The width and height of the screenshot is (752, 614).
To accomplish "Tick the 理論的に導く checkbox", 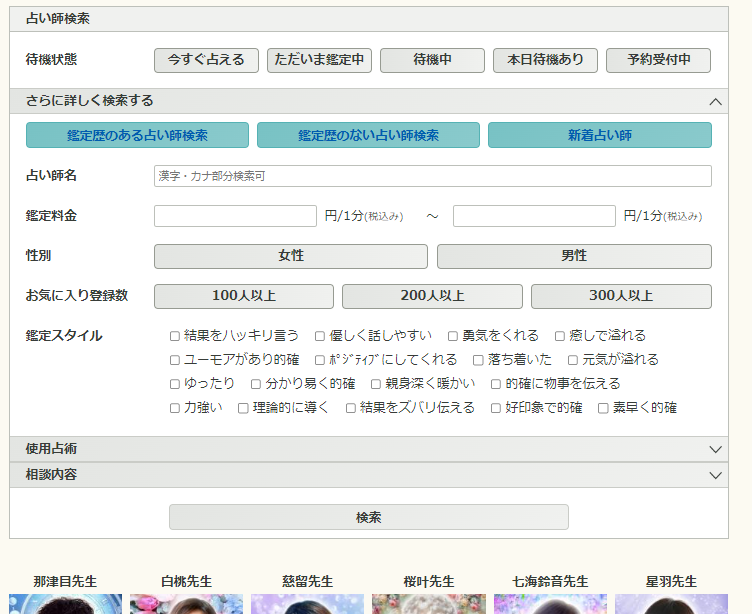I will tap(243, 408).
